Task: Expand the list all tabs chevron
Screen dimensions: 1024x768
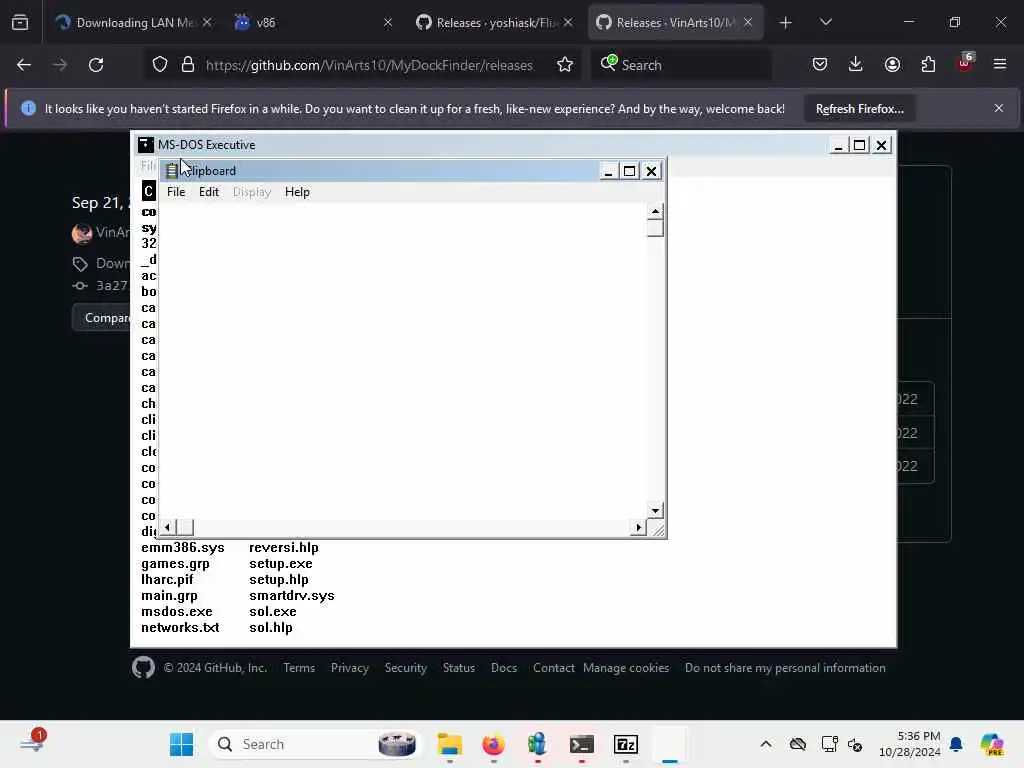Action: point(825,22)
